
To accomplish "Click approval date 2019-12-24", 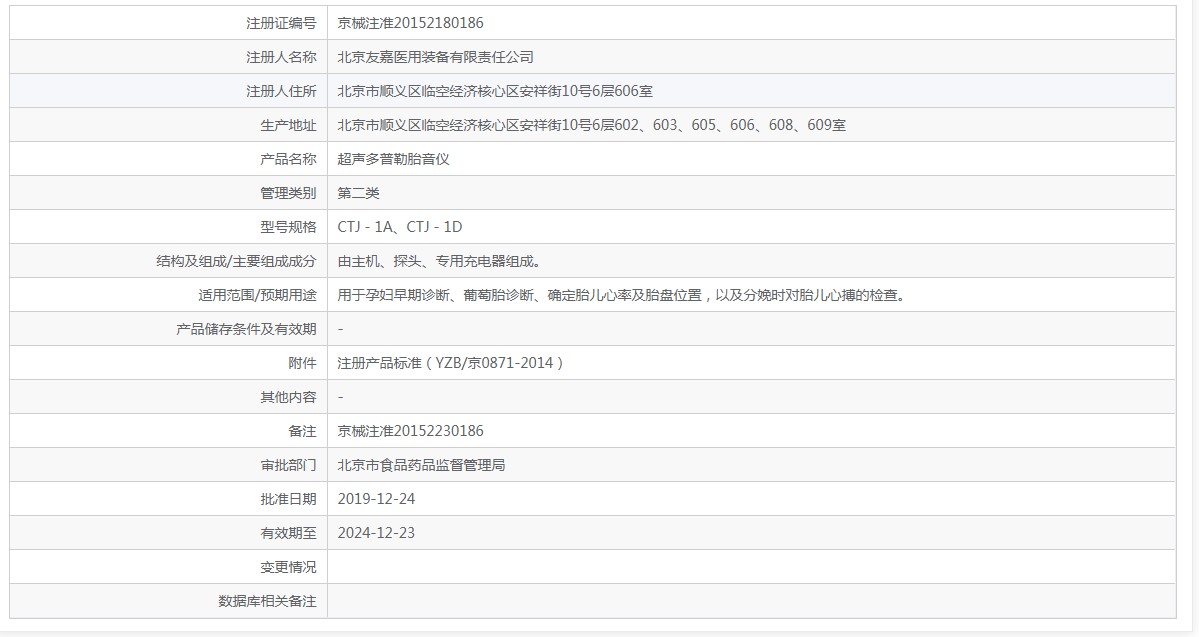I will 376,499.
